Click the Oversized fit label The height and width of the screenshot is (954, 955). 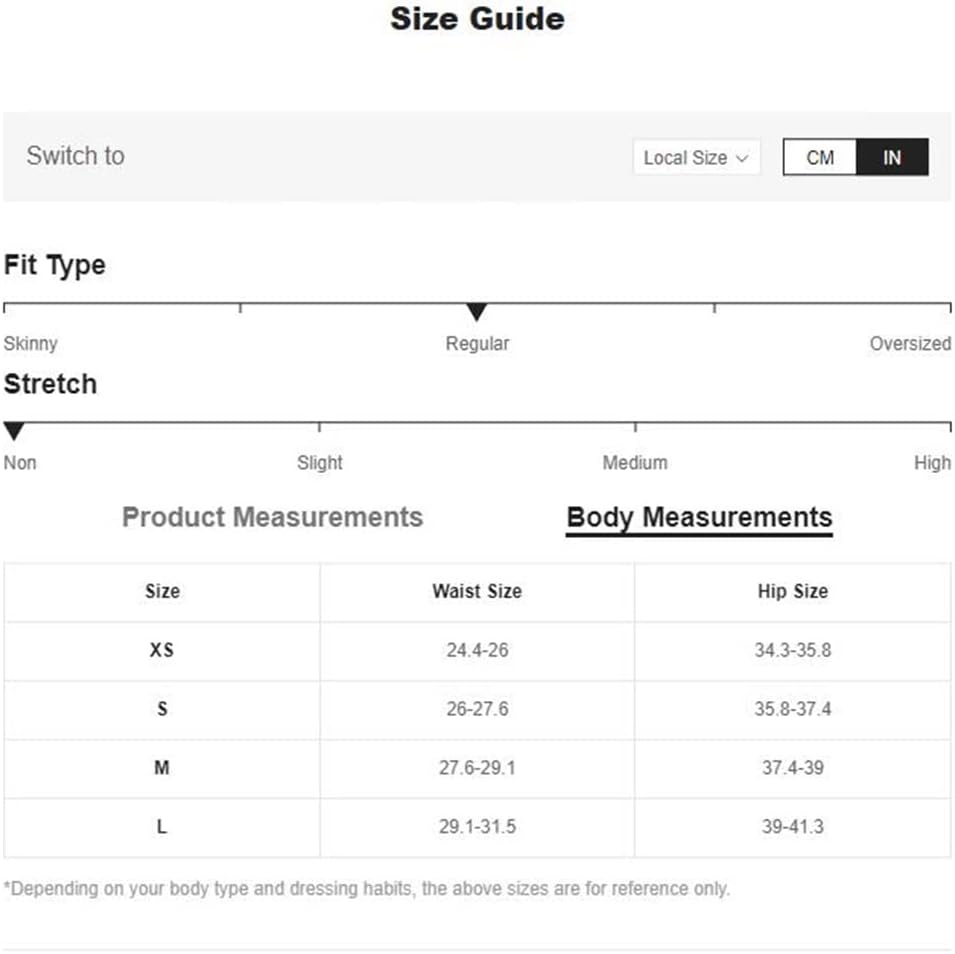tap(910, 344)
